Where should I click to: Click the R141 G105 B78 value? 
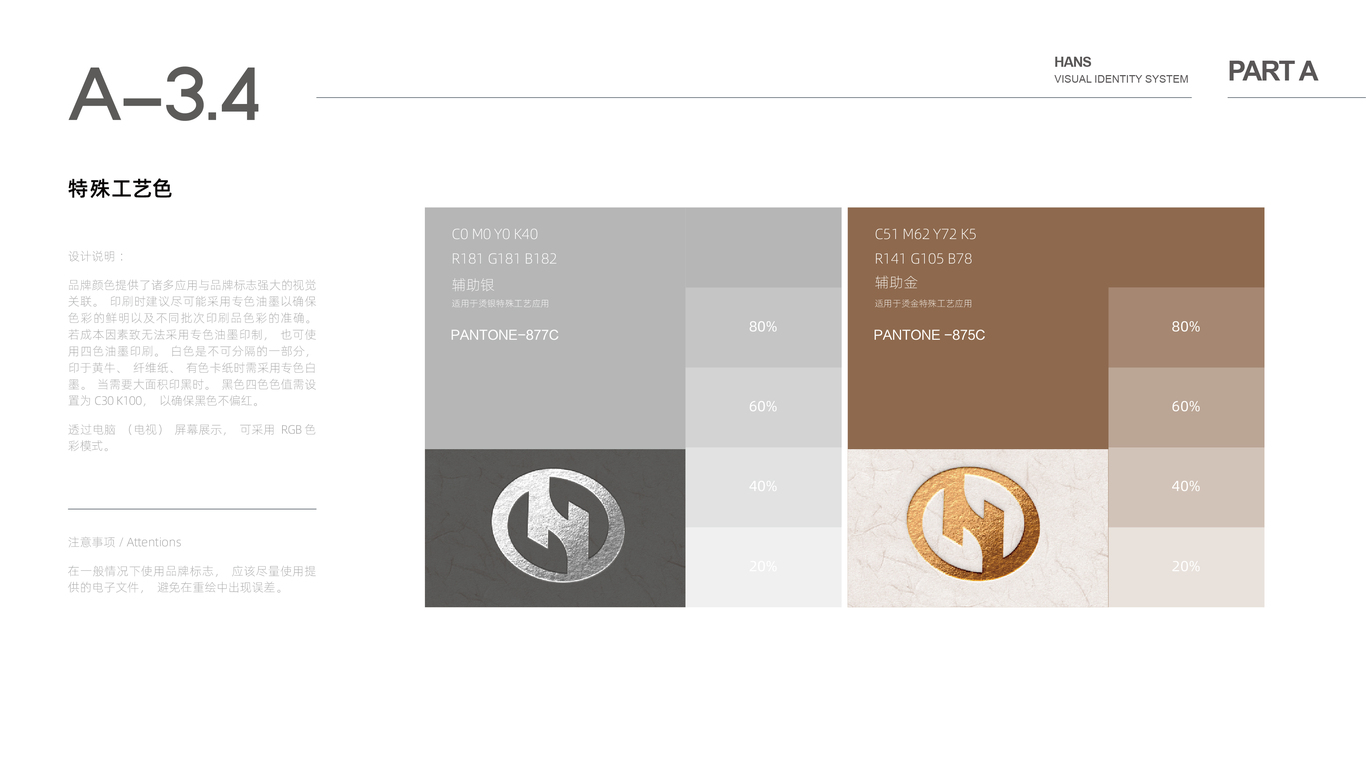923,259
